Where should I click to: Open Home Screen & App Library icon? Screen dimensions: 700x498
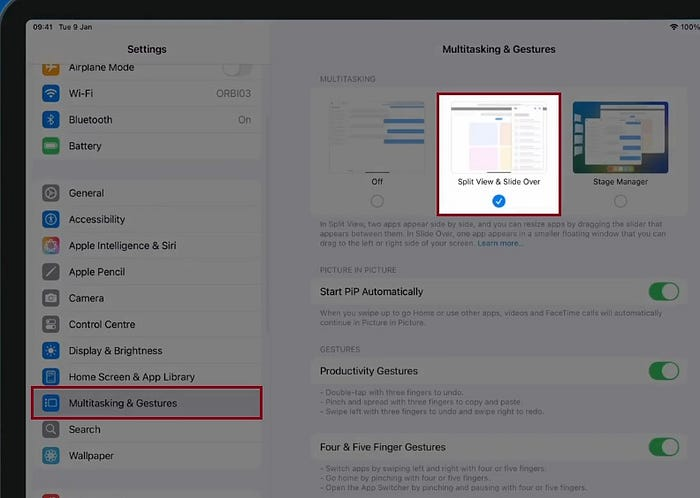pyautogui.click(x=51, y=377)
